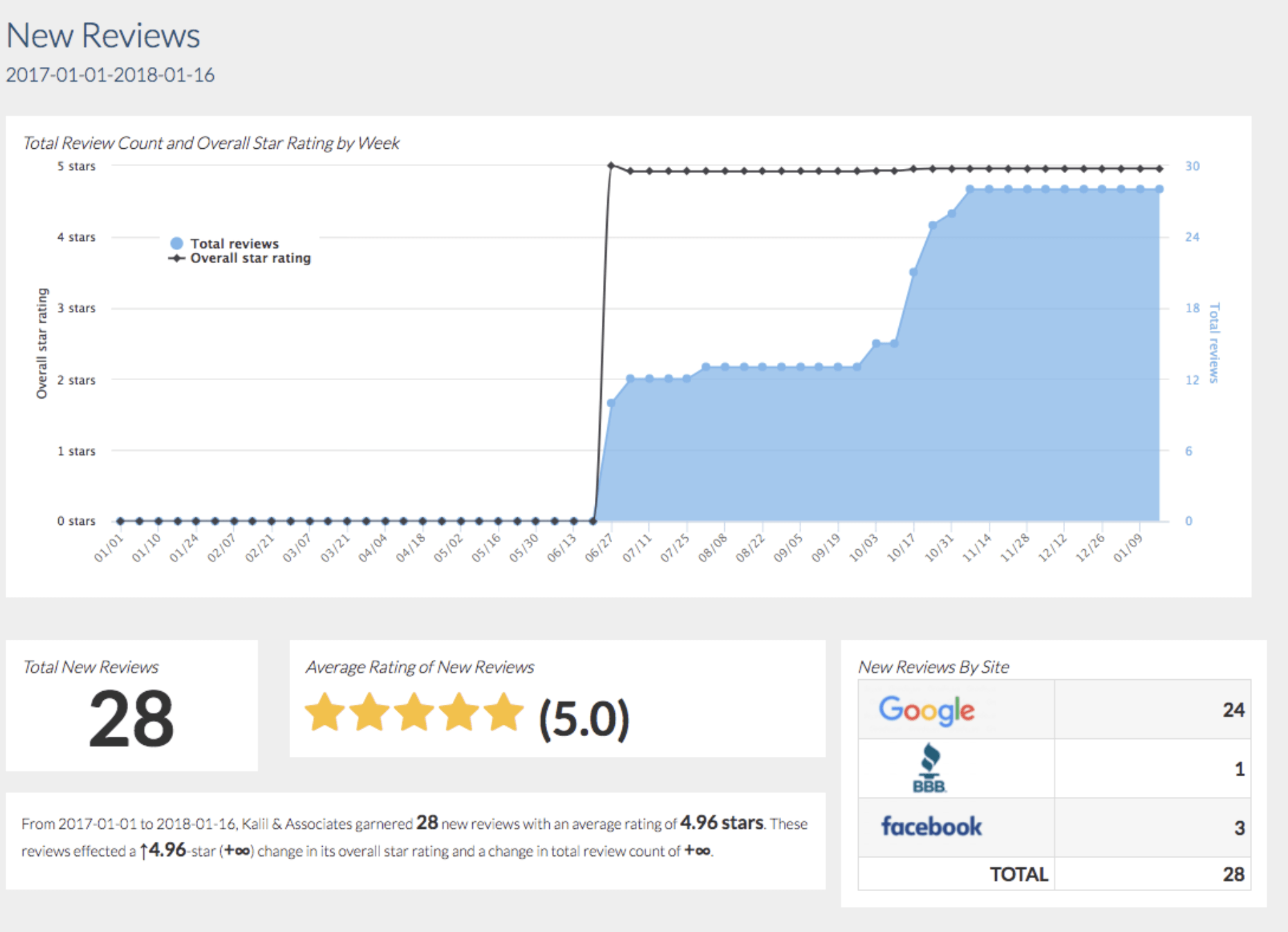The height and width of the screenshot is (932, 1288).
Task: Click the Google logo in reviews table
Action: (927, 710)
